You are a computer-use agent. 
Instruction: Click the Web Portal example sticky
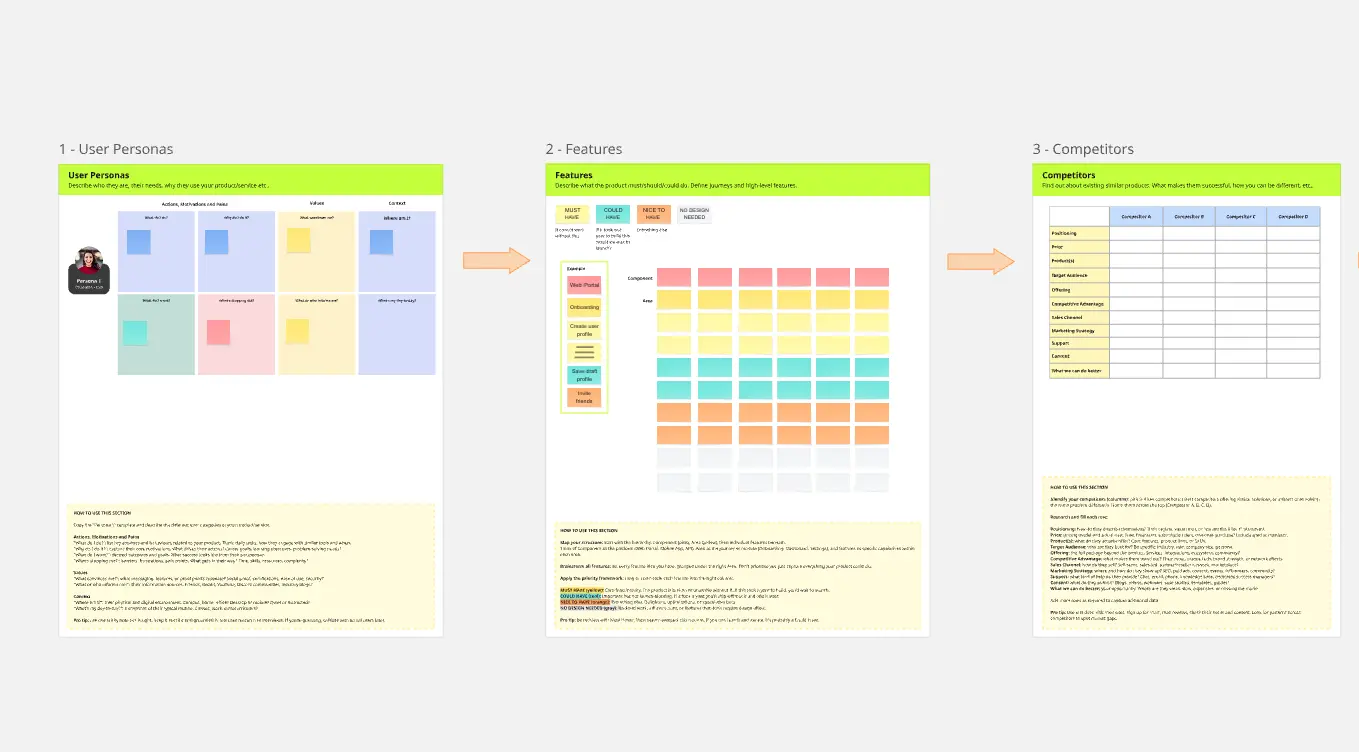[584, 285]
